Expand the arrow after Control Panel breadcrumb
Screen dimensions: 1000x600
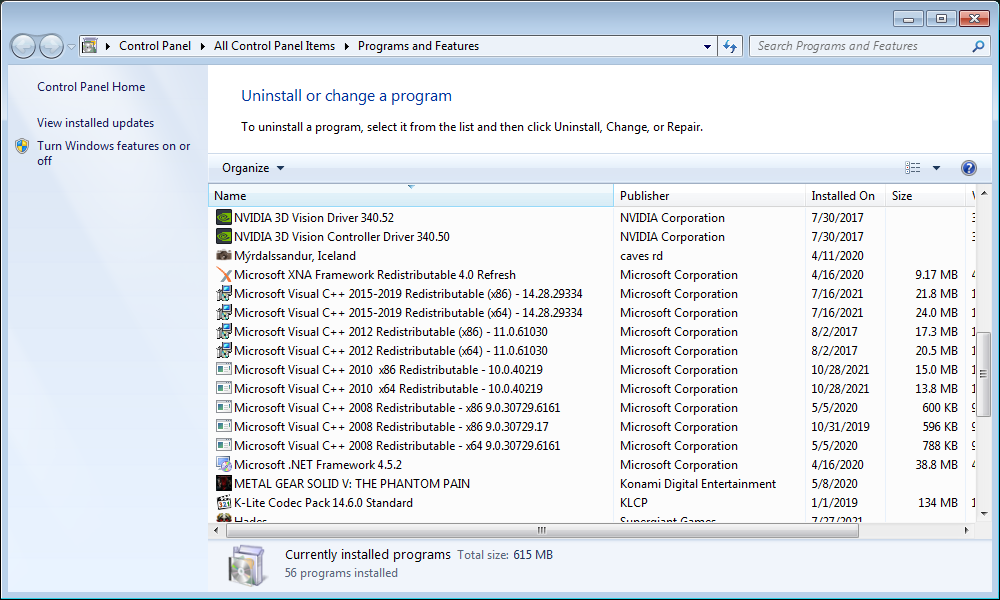(202, 46)
